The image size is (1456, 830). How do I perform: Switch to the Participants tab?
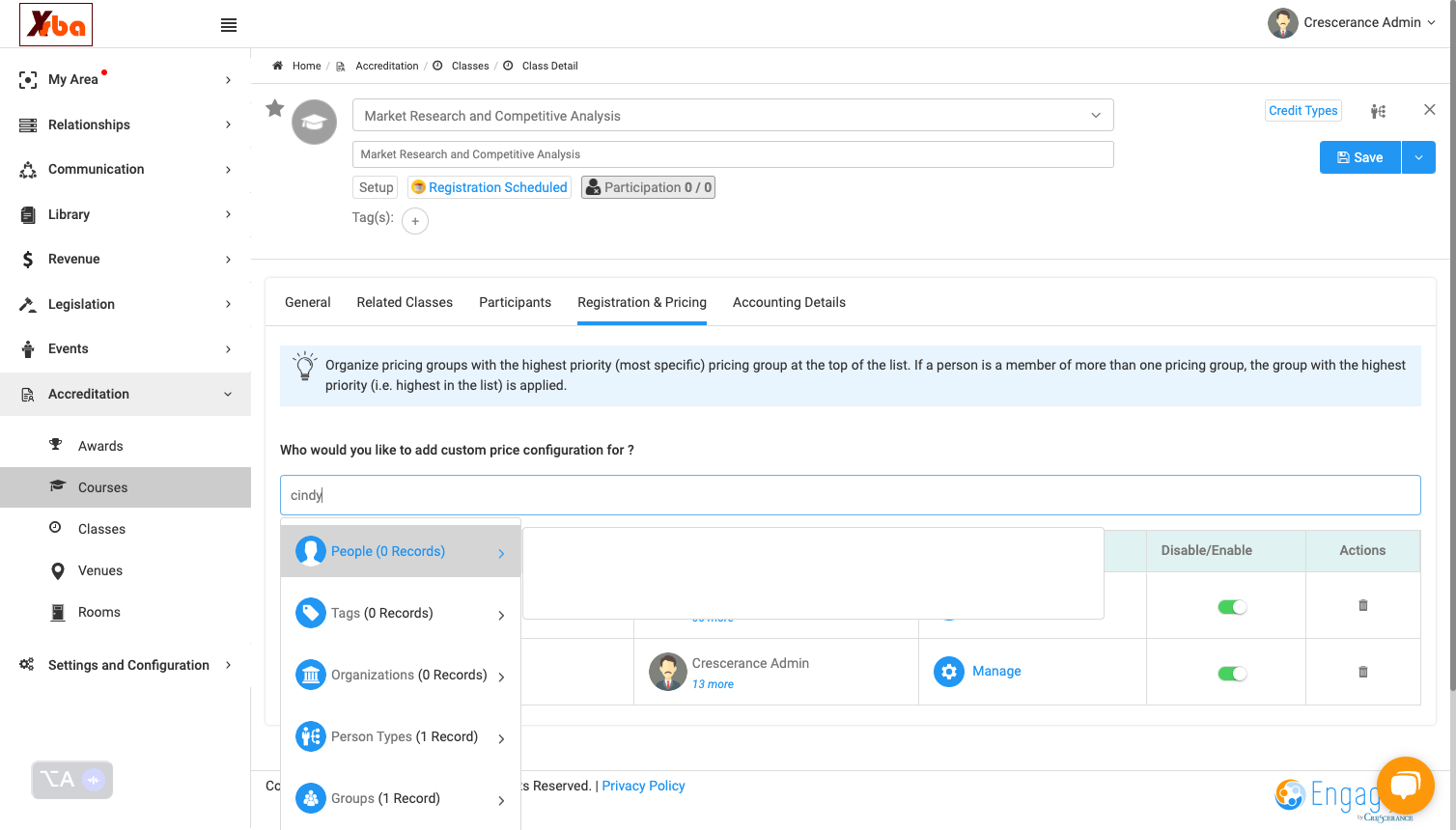pos(515,302)
